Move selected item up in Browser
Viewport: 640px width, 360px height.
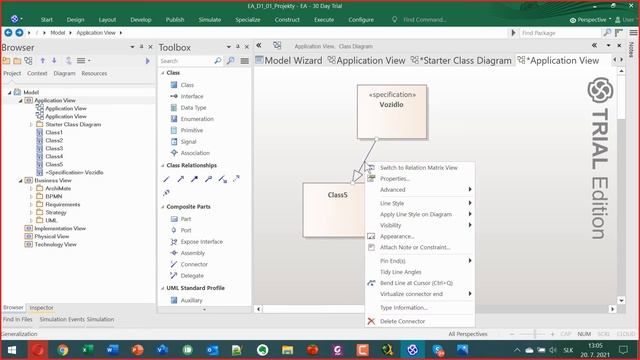click(42, 61)
